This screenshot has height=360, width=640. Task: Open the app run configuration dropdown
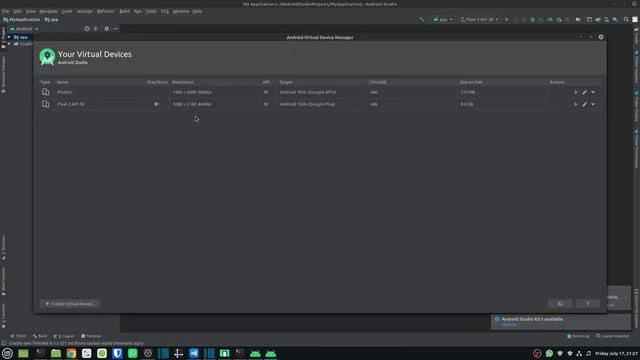pos(443,20)
